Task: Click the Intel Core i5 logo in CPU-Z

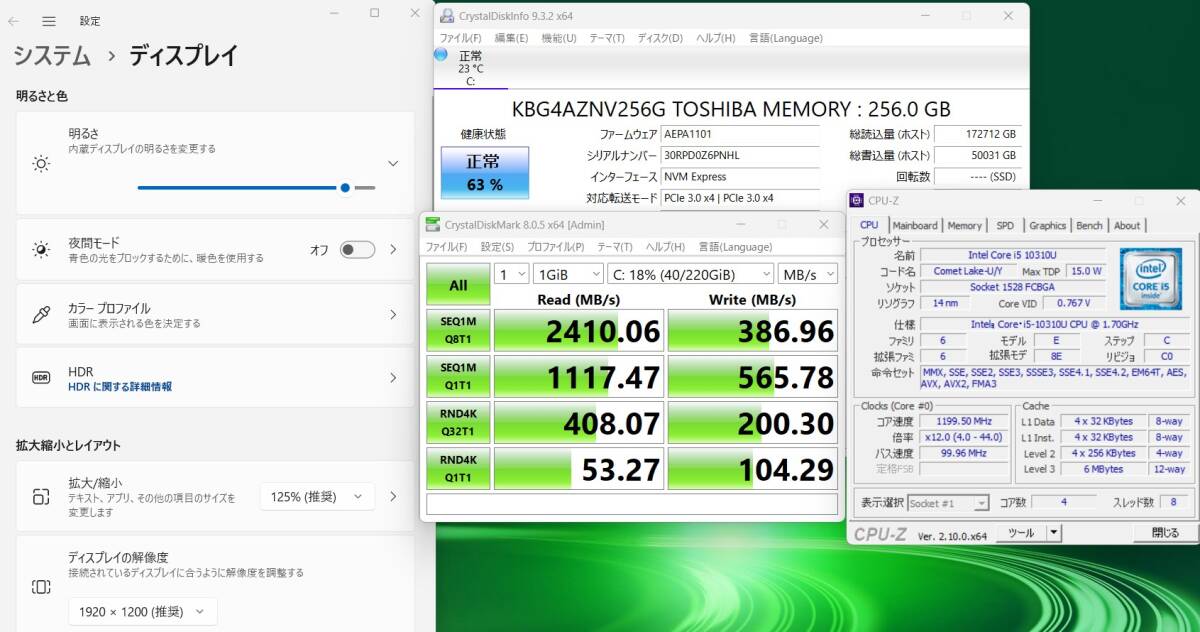Action: [1150, 279]
